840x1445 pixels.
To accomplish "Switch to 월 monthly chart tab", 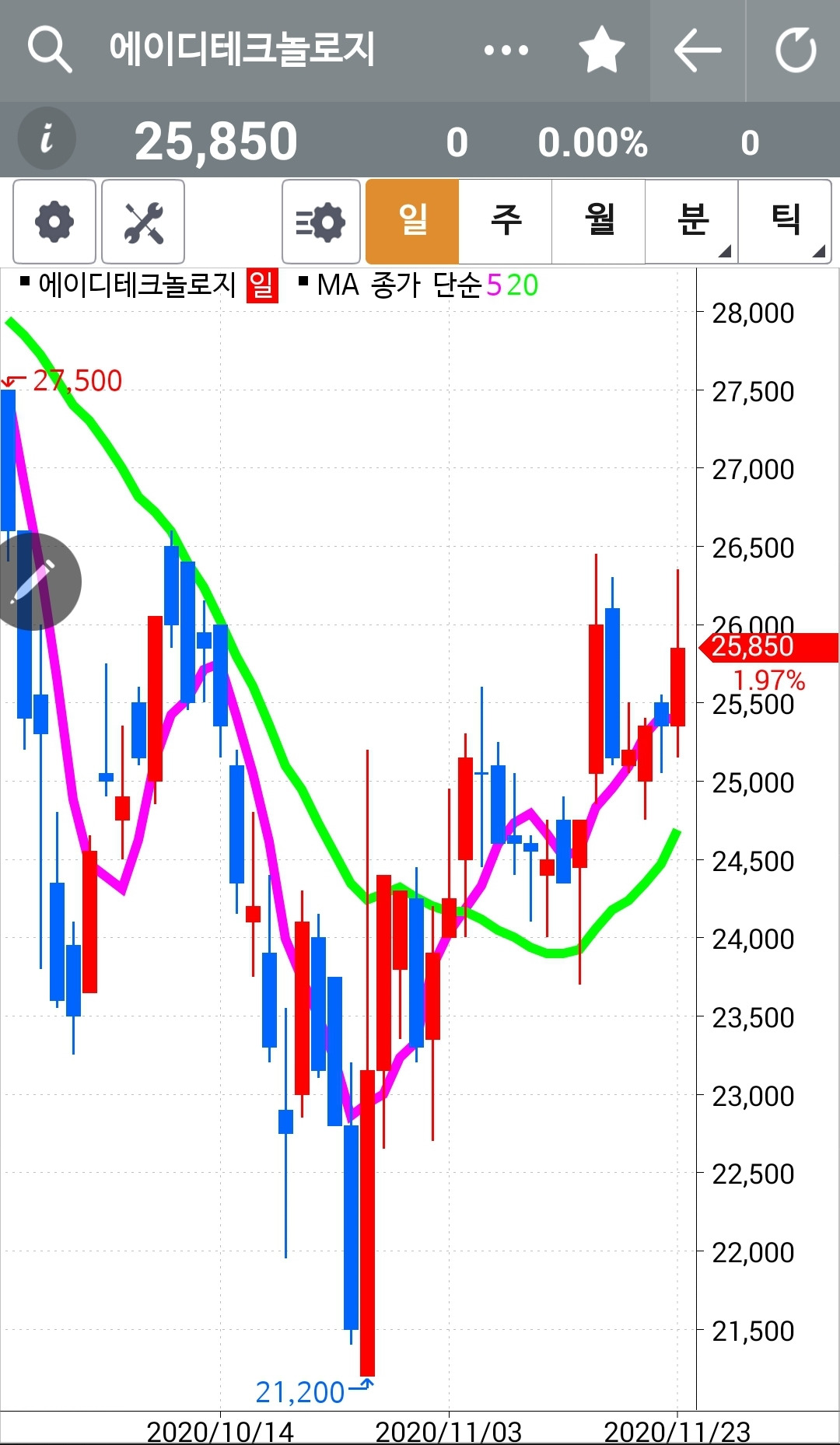I will tap(599, 222).
